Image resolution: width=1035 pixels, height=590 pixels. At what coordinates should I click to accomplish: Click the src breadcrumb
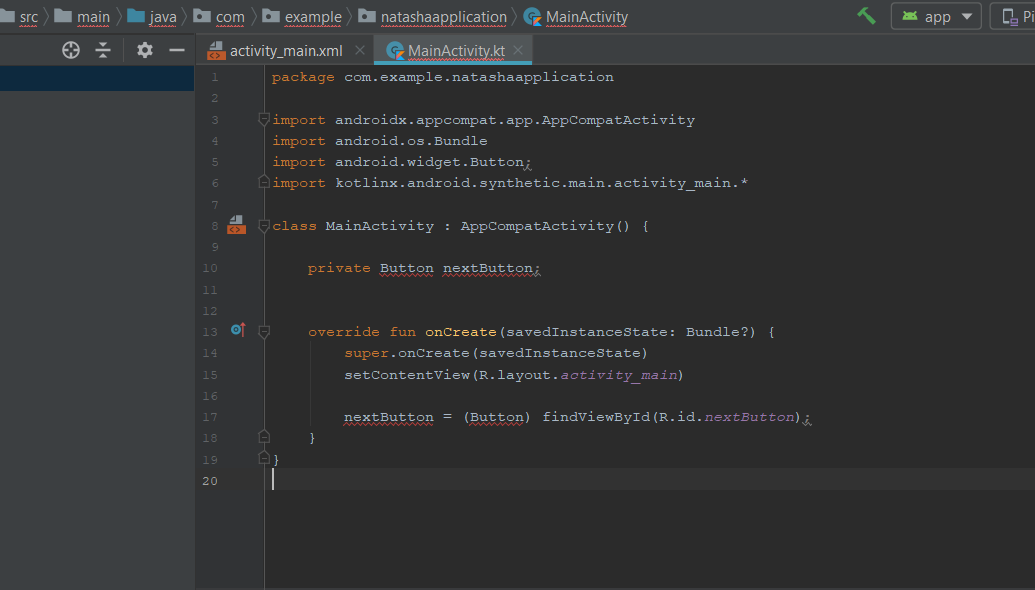28,17
